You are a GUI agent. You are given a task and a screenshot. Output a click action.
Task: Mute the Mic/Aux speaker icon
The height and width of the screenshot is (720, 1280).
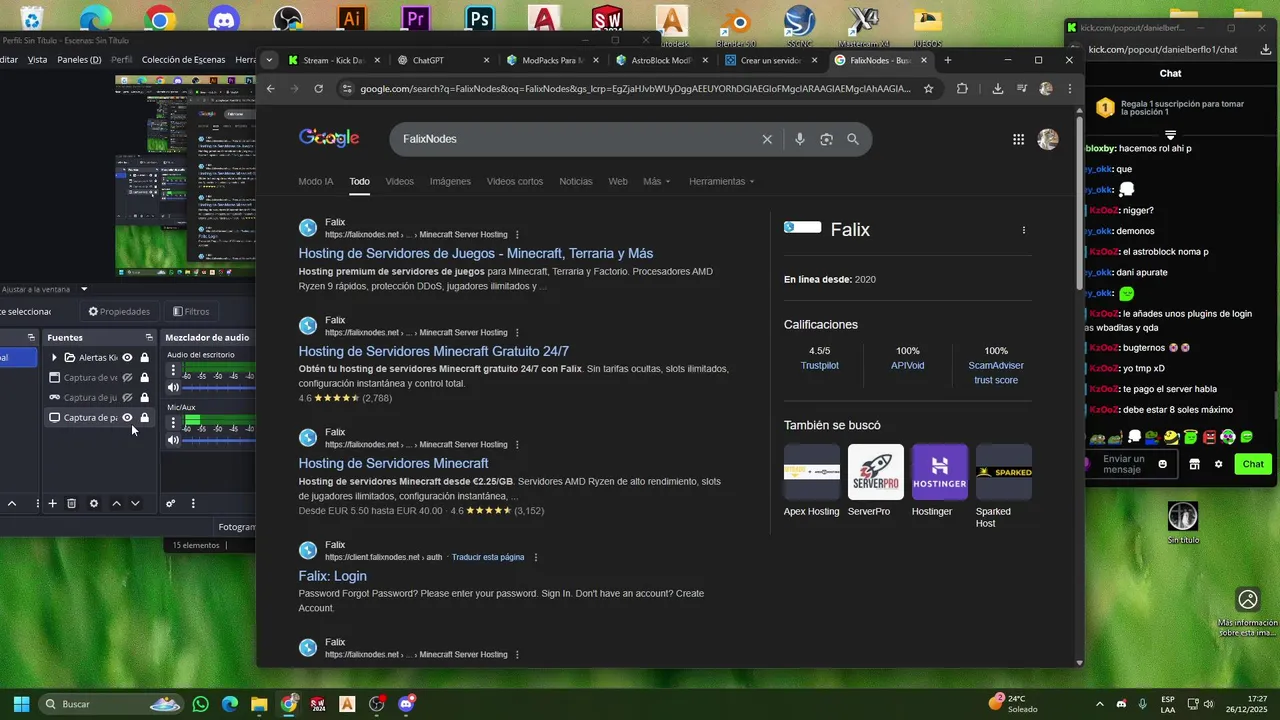tap(173, 440)
